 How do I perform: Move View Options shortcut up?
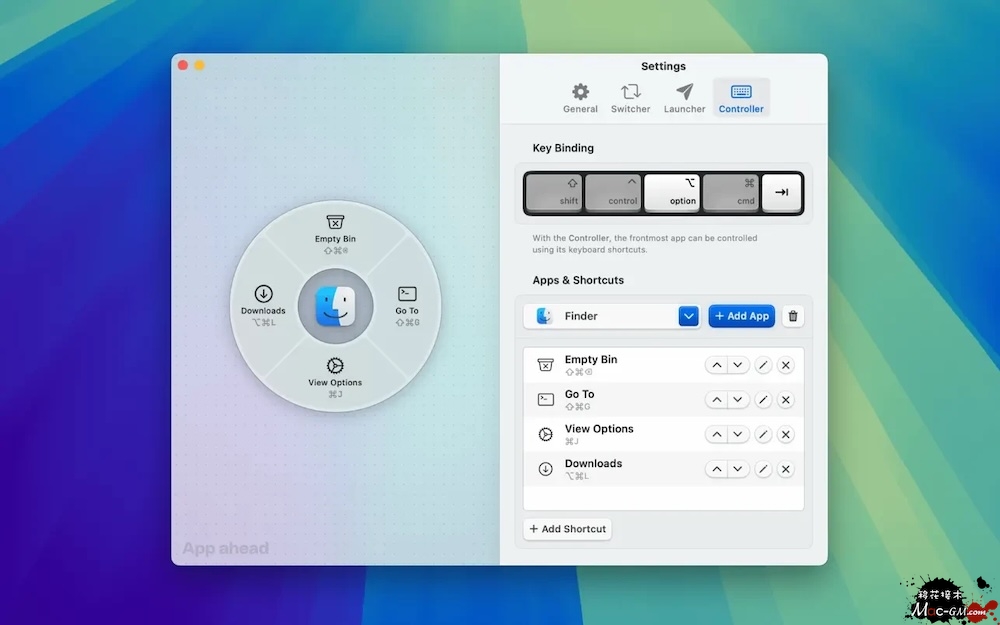(716, 435)
